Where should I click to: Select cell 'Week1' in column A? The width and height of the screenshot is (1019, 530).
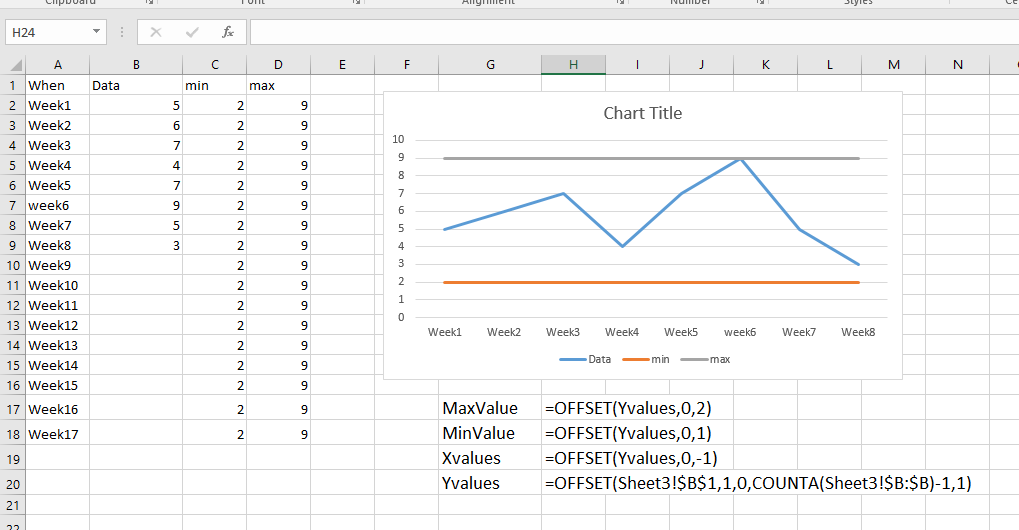pos(57,105)
